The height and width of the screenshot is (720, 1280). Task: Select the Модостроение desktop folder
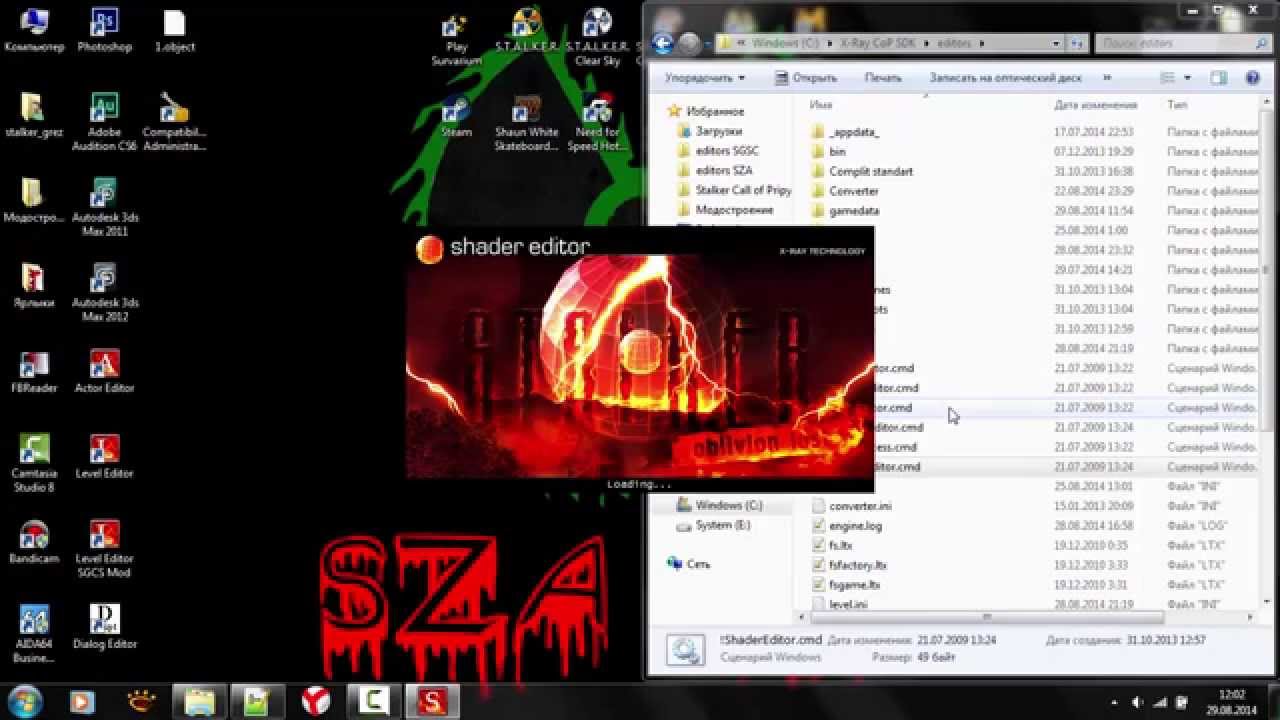pos(34,200)
